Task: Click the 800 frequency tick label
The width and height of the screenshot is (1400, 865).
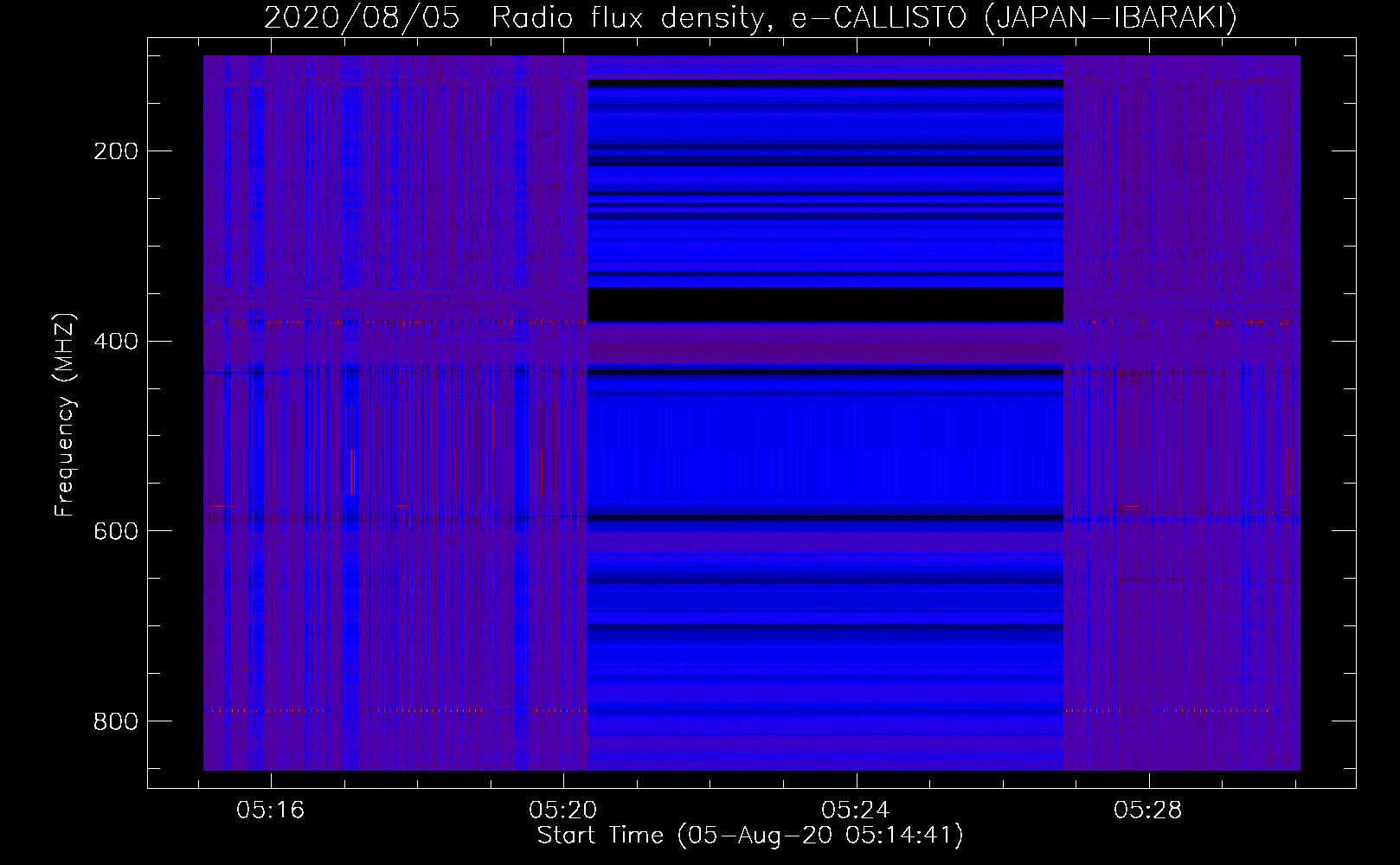Action: point(116,721)
